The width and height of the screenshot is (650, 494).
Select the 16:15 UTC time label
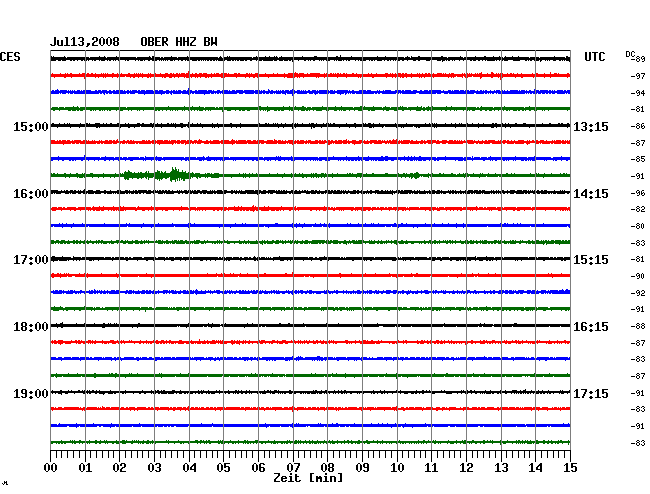coord(591,327)
